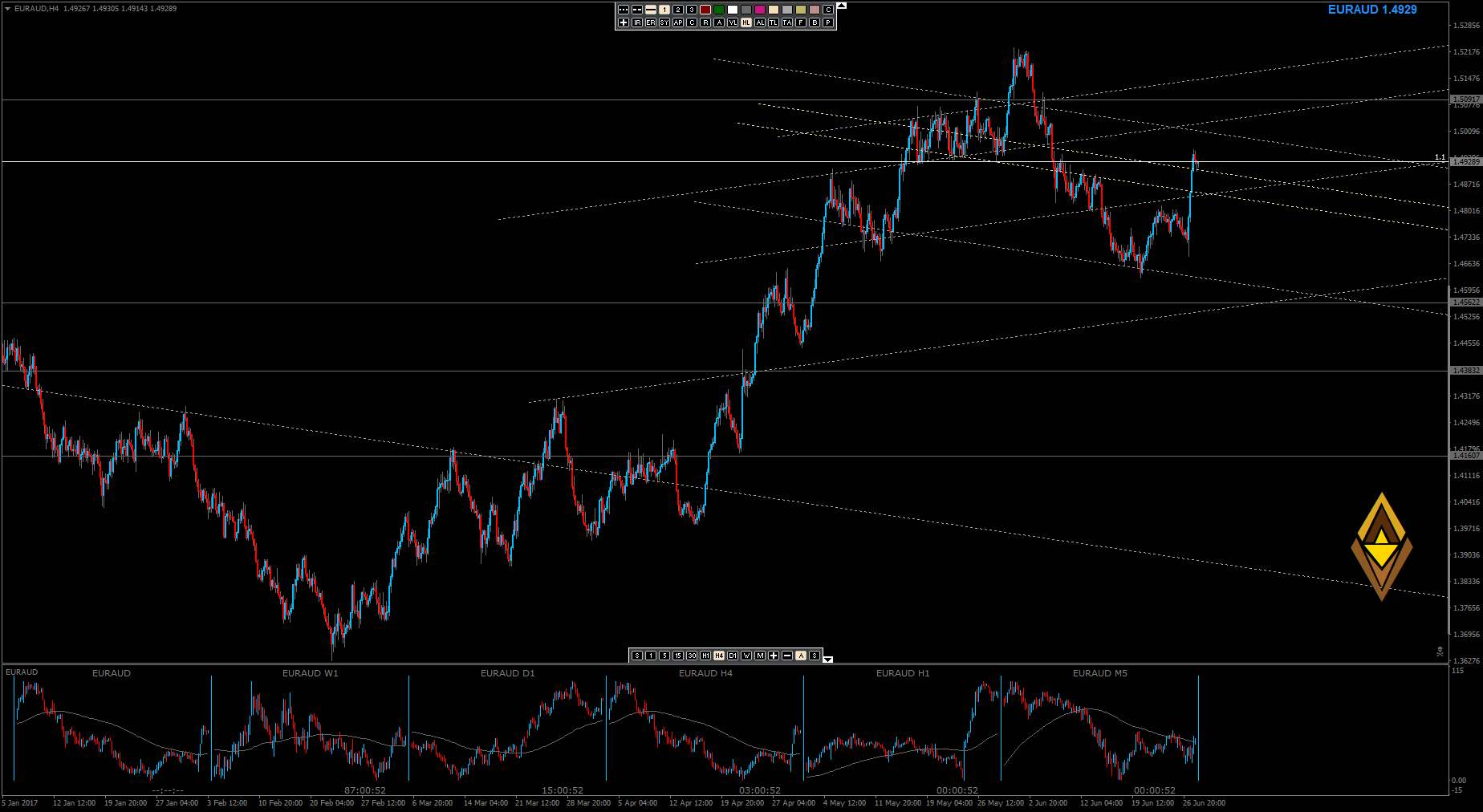
Task: Select the solid line style icon
Action: click(651, 10)
